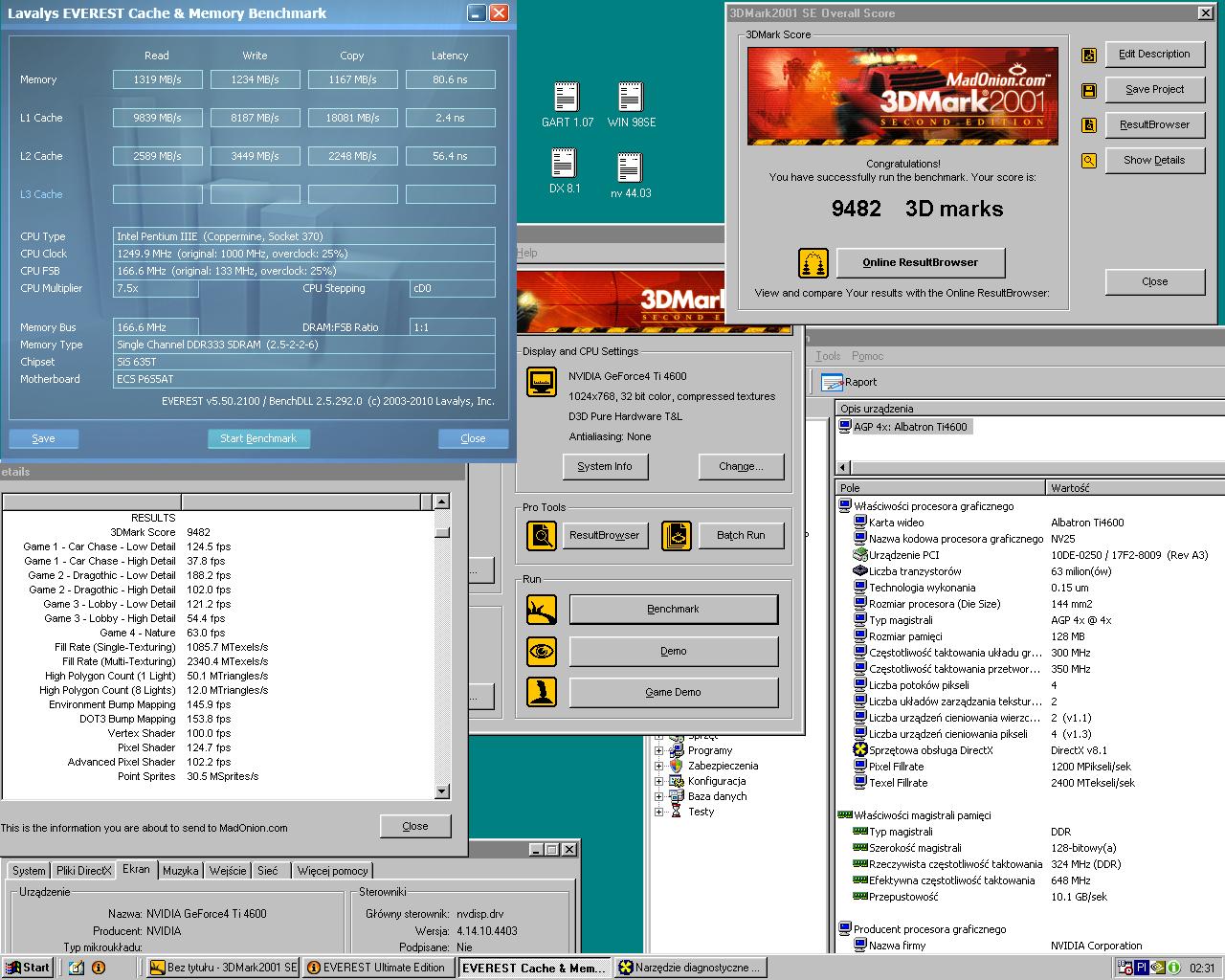Open the WIN 98SE desktop file icon
This screenshot has width=1225, height=980.
pos(630,98)
